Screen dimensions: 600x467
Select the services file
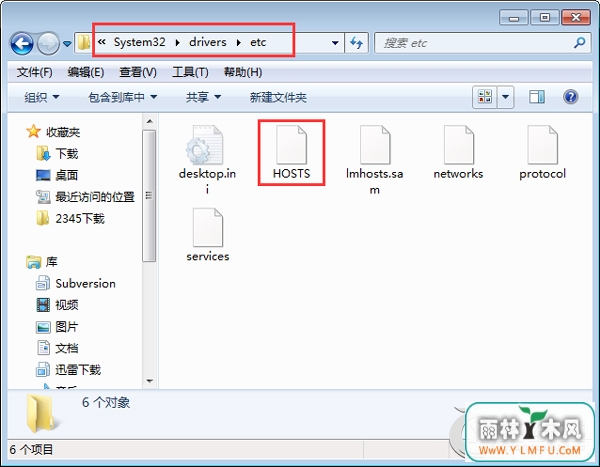[x=208, y=235]
